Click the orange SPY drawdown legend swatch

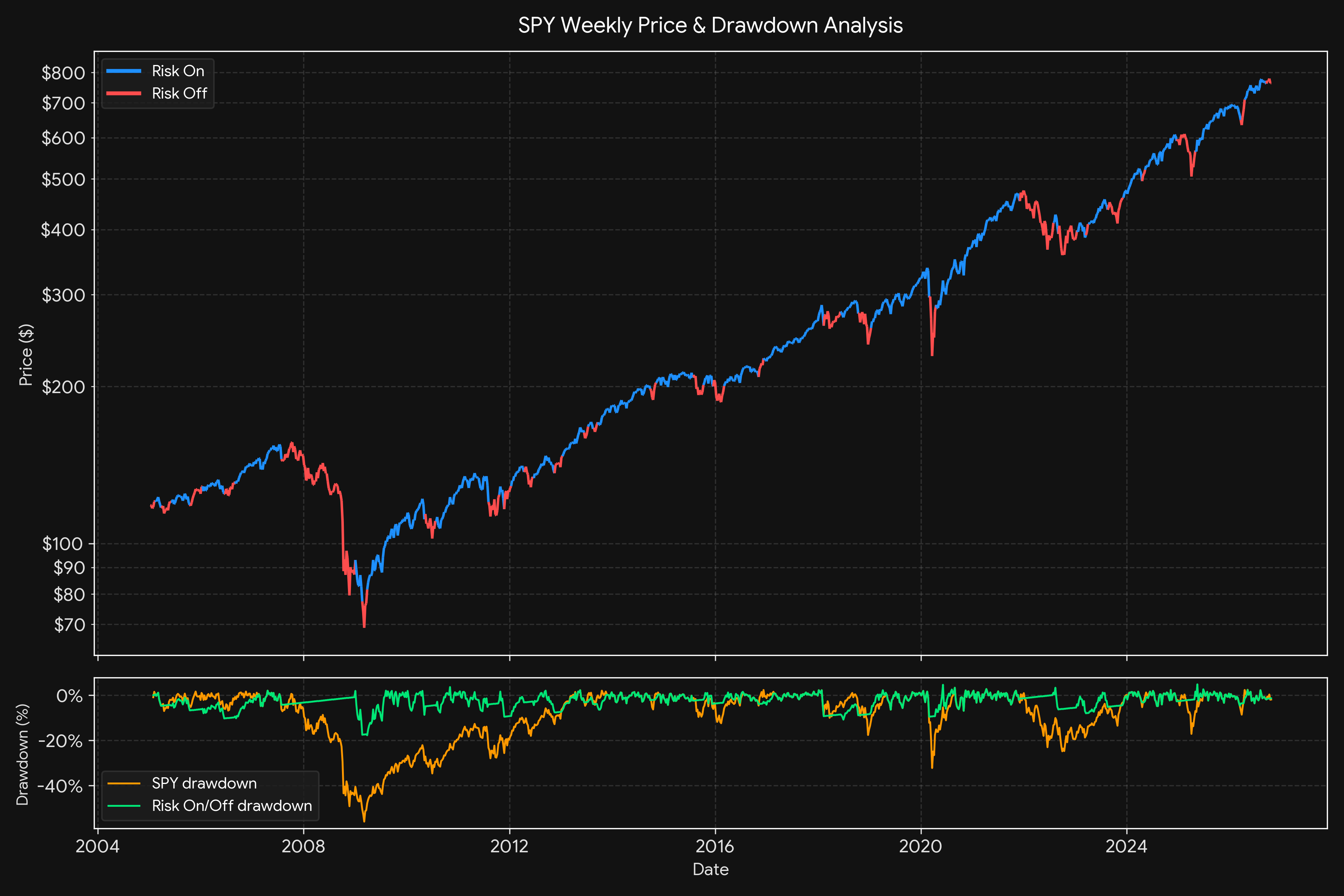(124, 783)
